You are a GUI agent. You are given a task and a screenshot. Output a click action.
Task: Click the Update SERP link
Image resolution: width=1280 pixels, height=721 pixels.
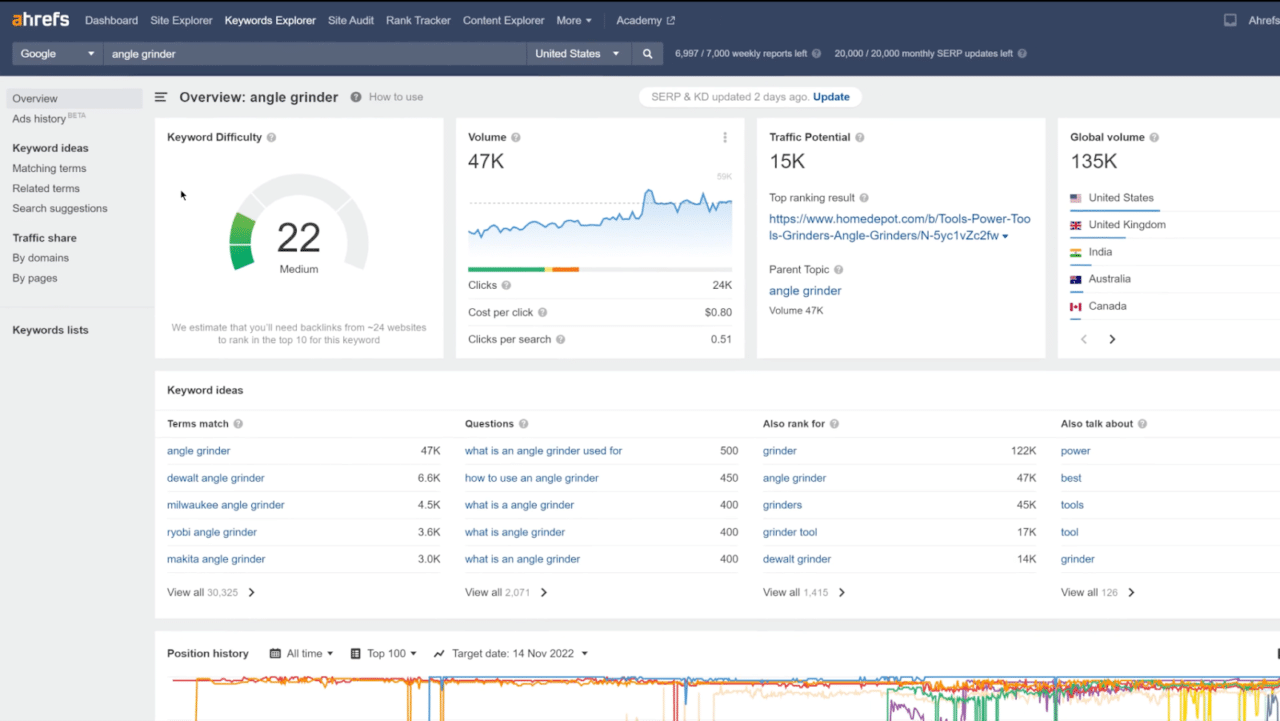click(831, 97)
